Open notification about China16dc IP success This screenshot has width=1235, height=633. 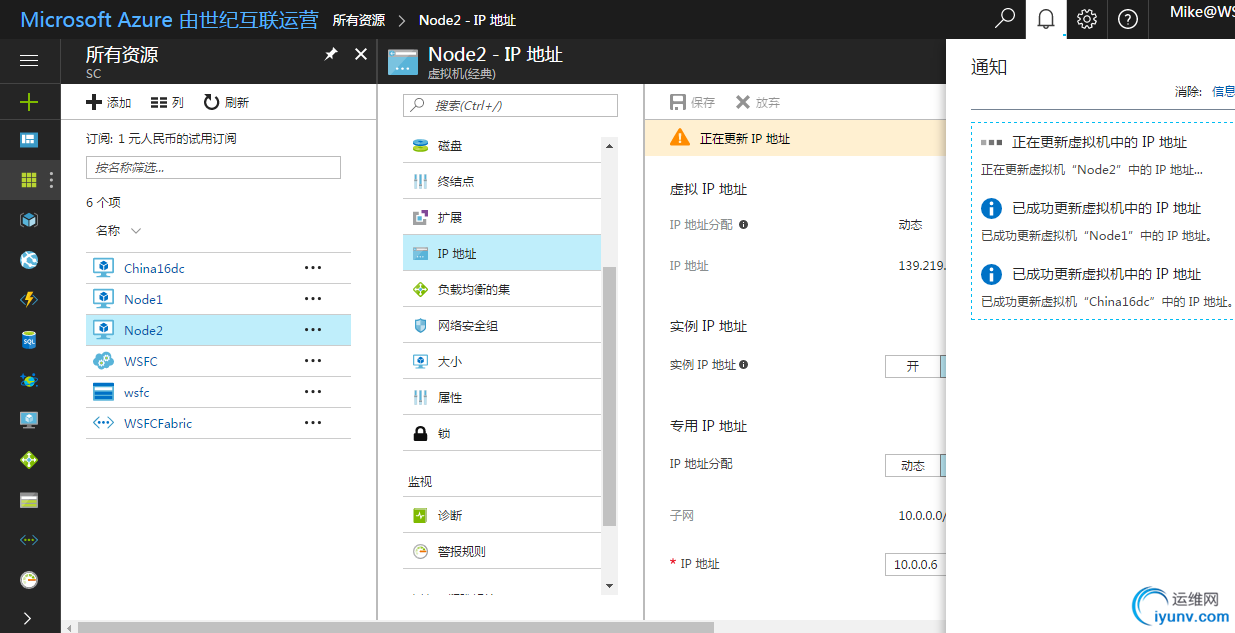click(1105, 287)
